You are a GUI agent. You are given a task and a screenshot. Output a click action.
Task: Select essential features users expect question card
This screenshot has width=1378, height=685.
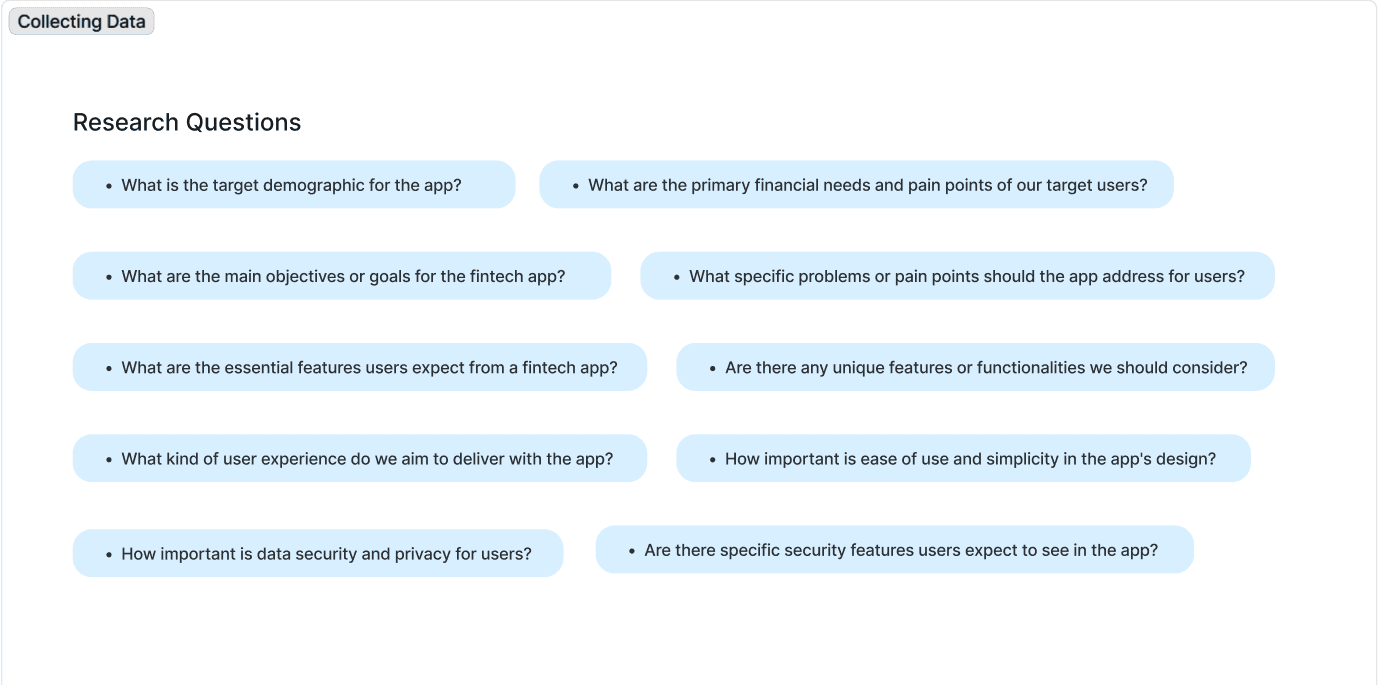pos(360,367)
